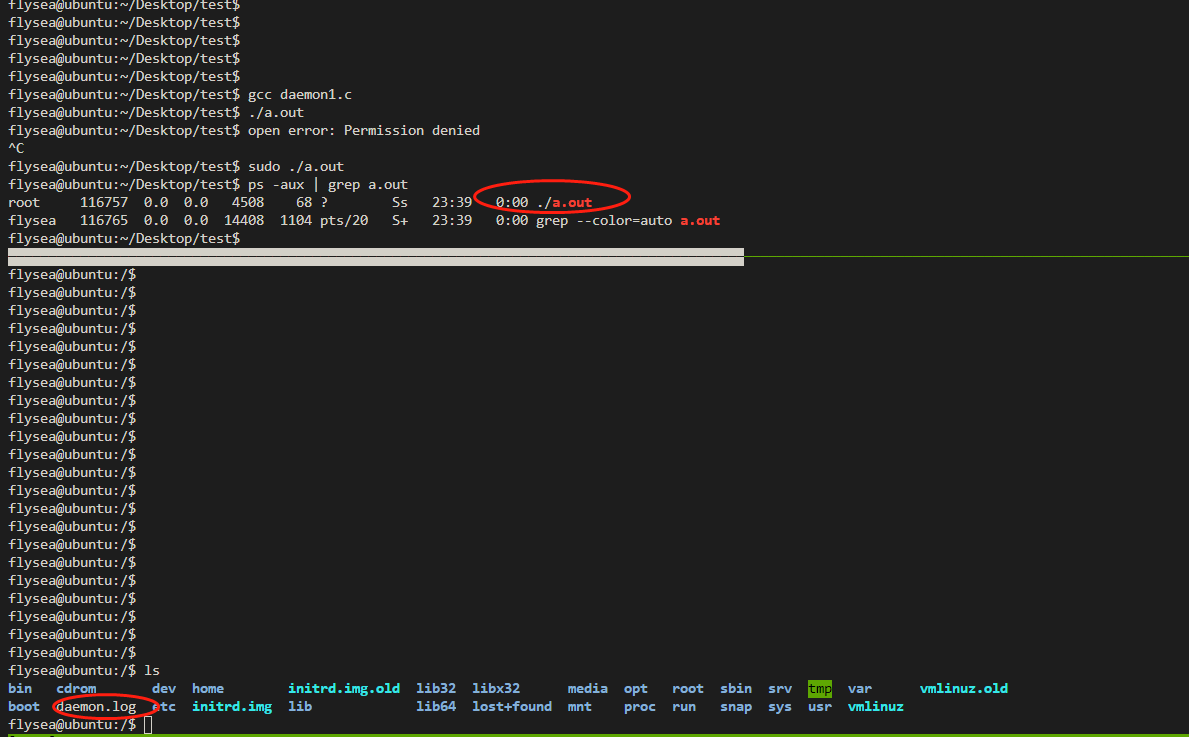Select the ^C interrupt text
Viewport: 1189px width, 737px height.
(14, 148)
